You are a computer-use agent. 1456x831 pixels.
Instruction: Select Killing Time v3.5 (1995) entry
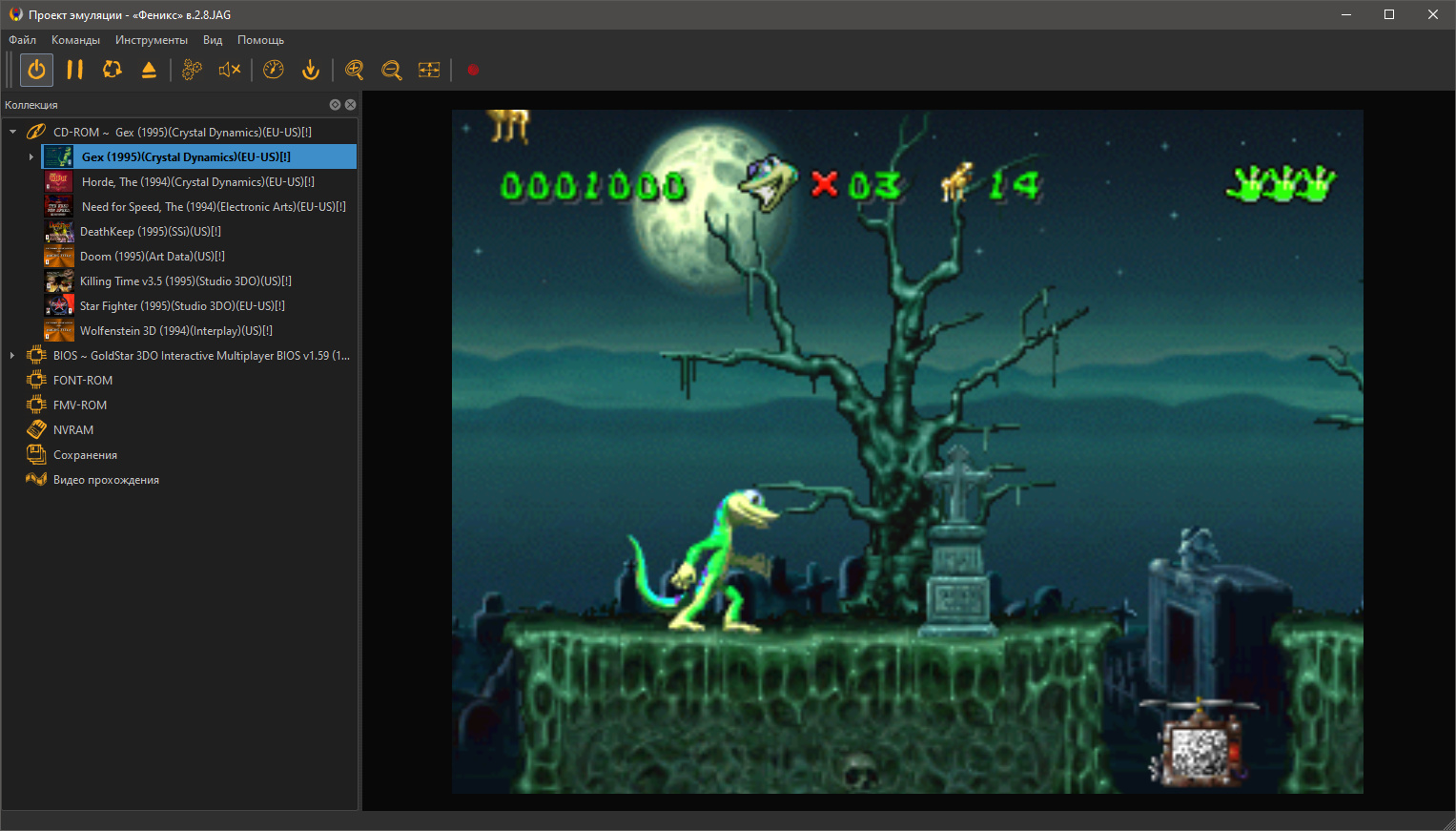click(186, 280)
